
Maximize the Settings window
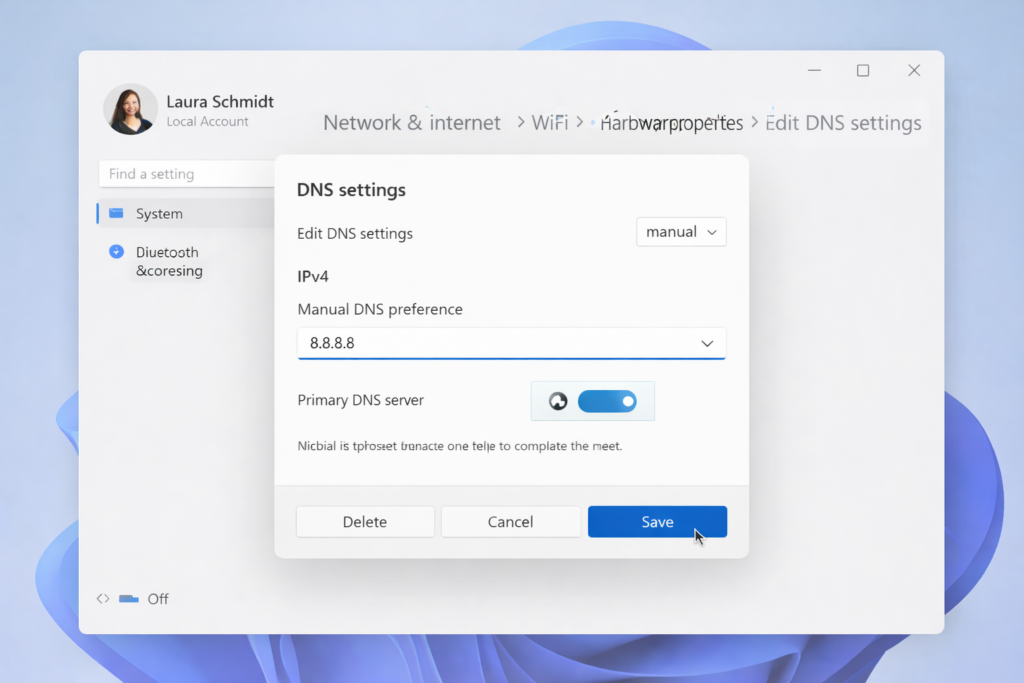[863, 71]
